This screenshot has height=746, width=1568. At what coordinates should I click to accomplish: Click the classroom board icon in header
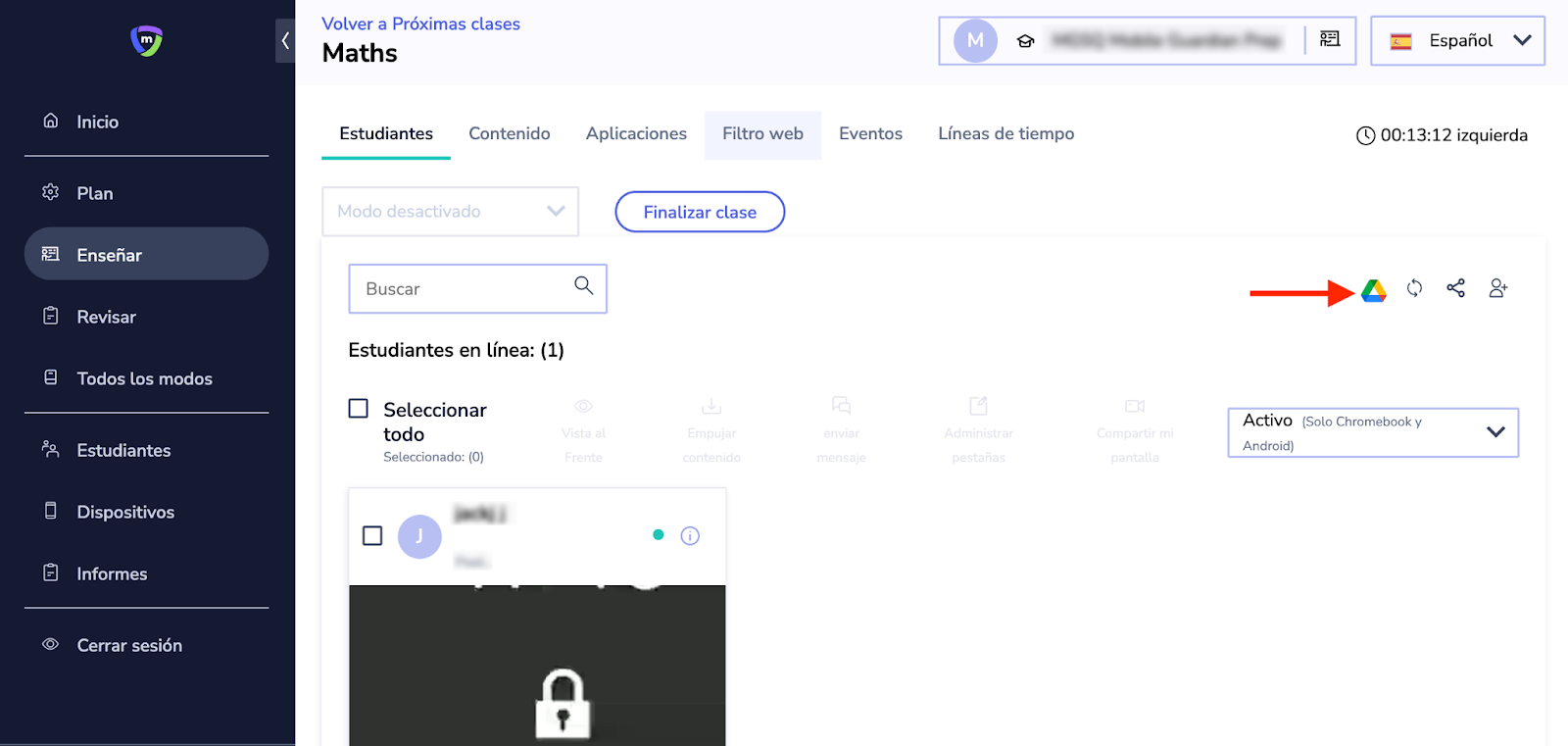pyautogui.click(x=1330, y=39)
